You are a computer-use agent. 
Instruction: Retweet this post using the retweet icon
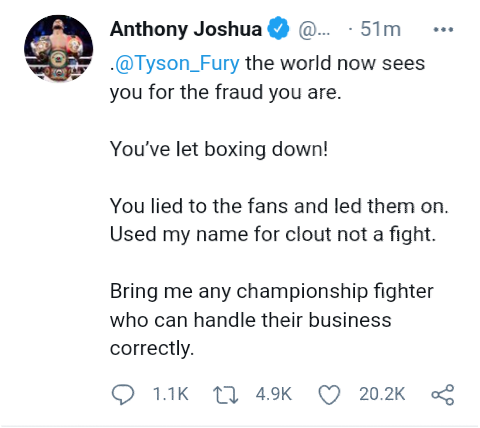[226, 395]
